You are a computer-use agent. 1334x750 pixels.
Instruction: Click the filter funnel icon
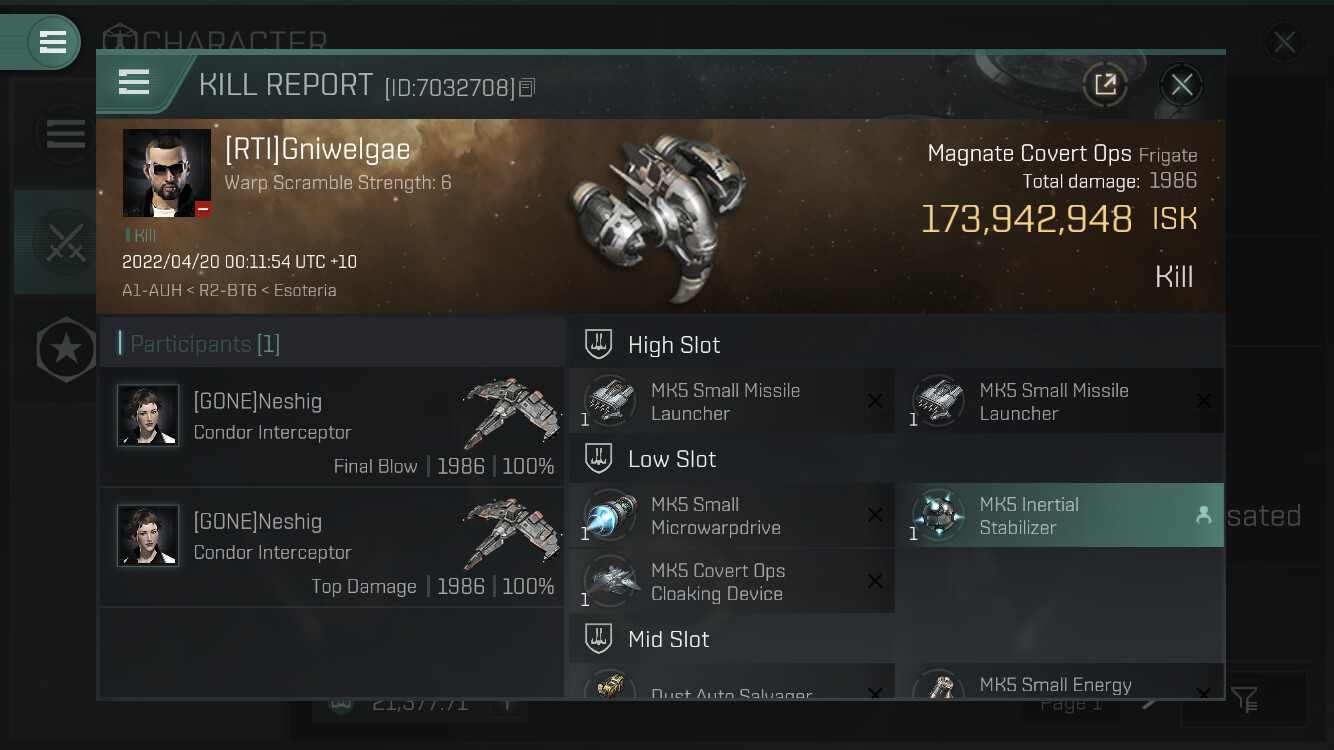pyautogui.click(x=1245, y=699)
